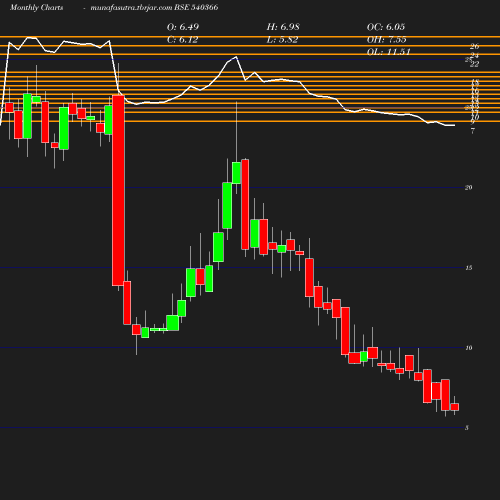The width and height of the screenshot is (500, 500).
Task: Click the upper axis label 7
Action: (x=472, y=131)
